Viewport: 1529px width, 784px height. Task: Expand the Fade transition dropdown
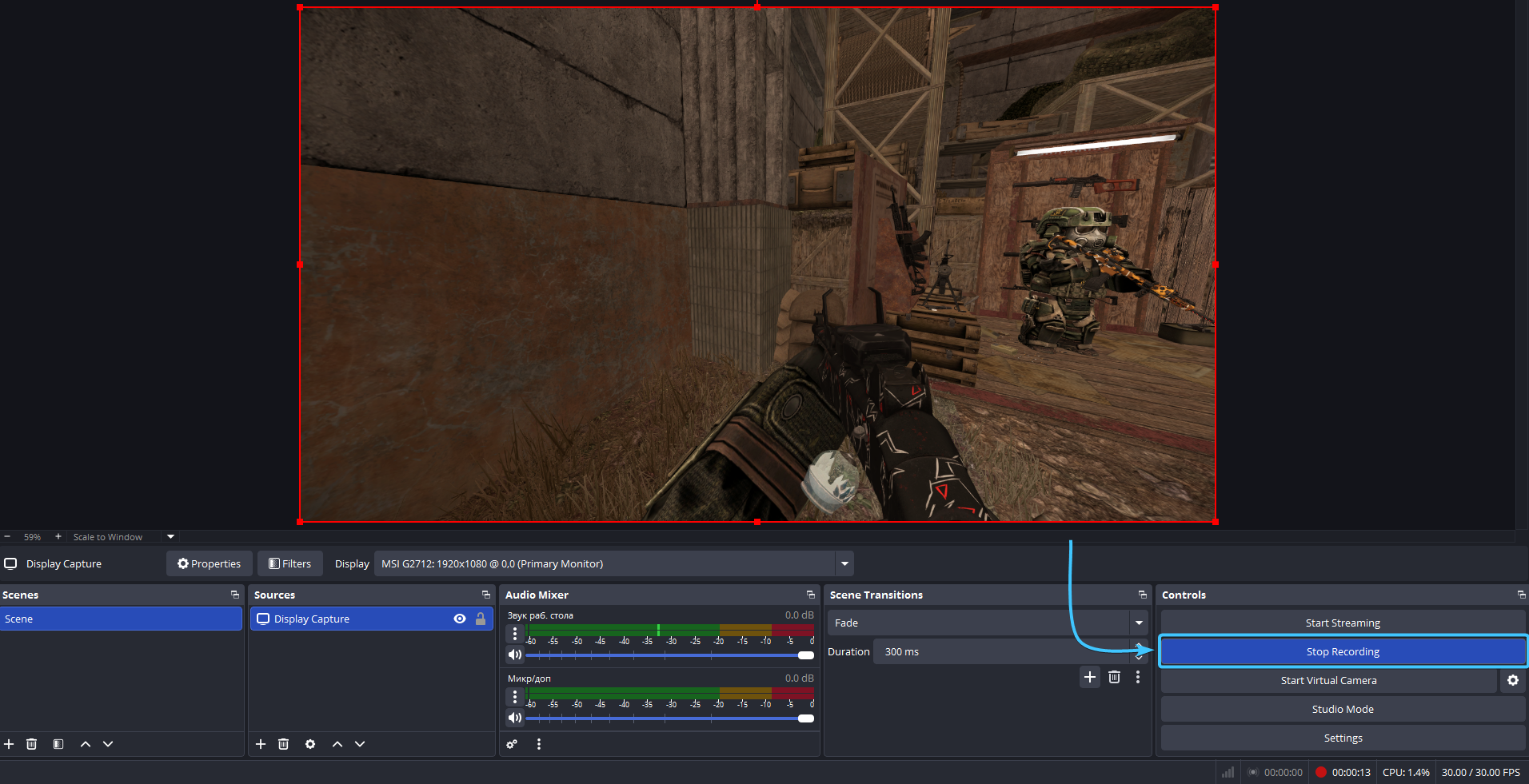point(1139,623)
